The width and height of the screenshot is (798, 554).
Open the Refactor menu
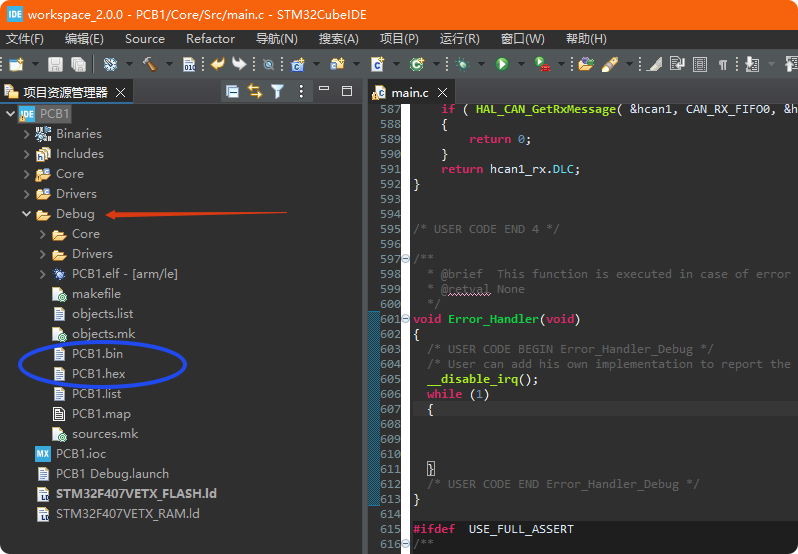(210, 39)
